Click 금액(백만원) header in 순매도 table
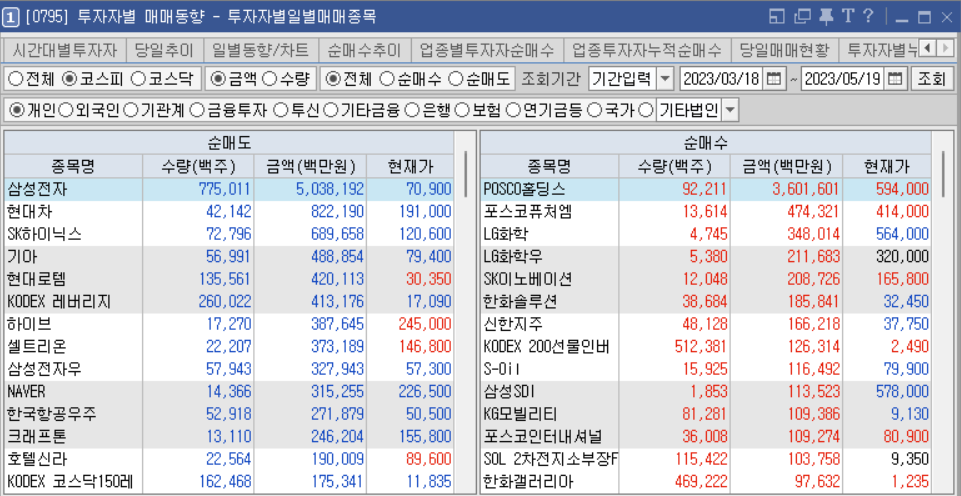961x496 pixels. 310,166
